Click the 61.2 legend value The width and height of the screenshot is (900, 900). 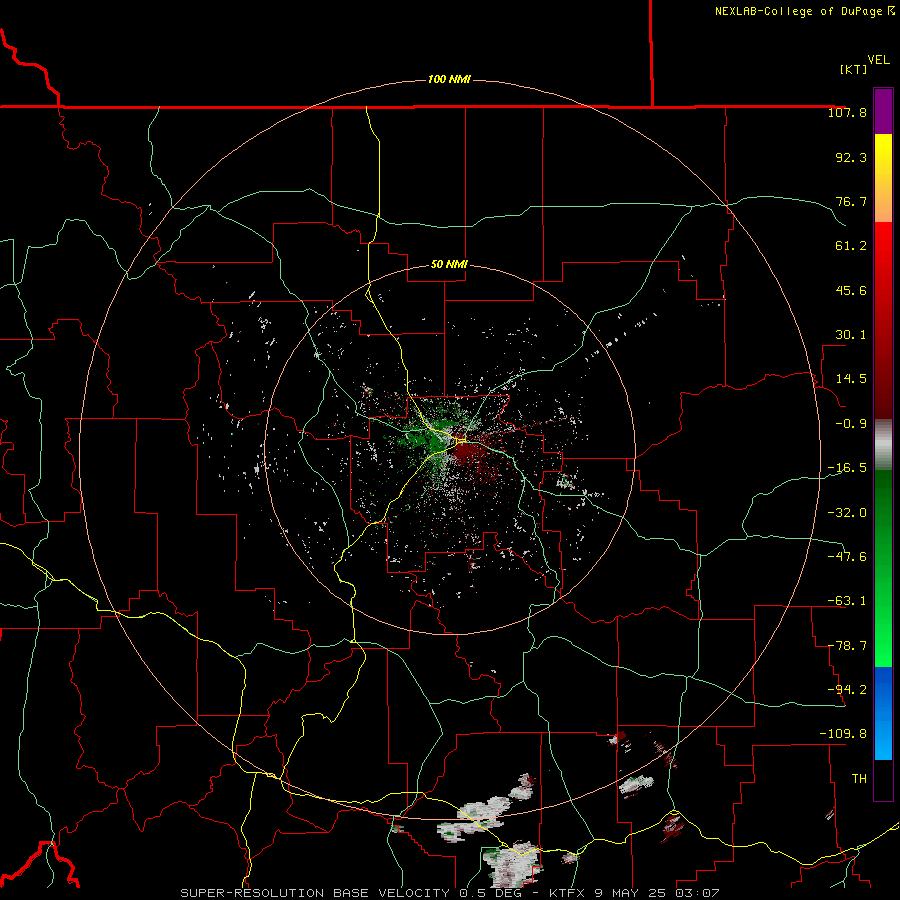click(851, 246)
